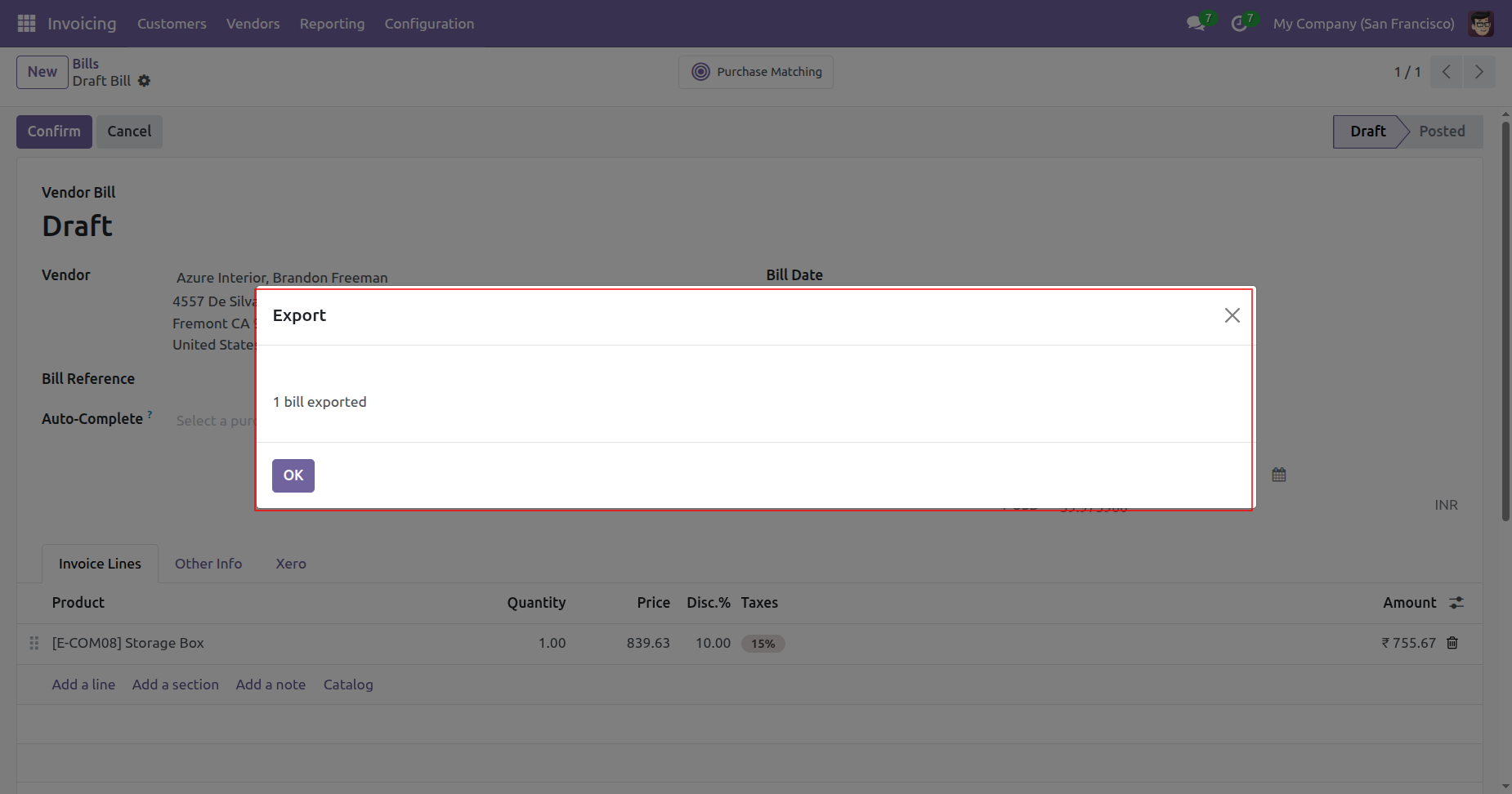Image resolution: width=1512 pixels, height=794 pixels.
Task: Click Add a note link
Action: coord(271,685)
